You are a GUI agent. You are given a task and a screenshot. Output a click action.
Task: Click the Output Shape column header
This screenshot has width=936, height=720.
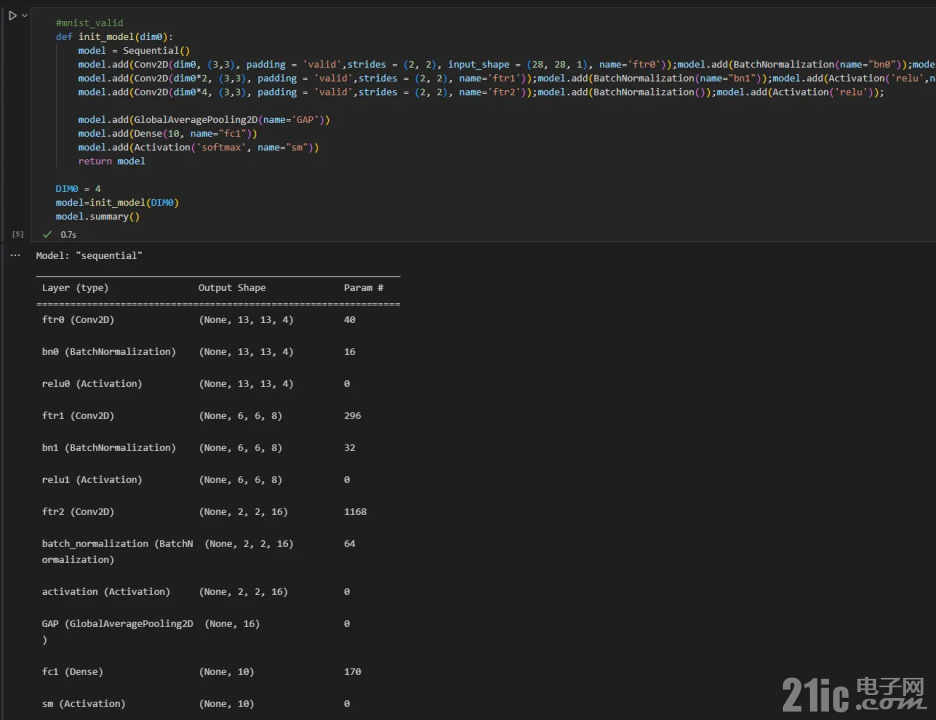232,288
